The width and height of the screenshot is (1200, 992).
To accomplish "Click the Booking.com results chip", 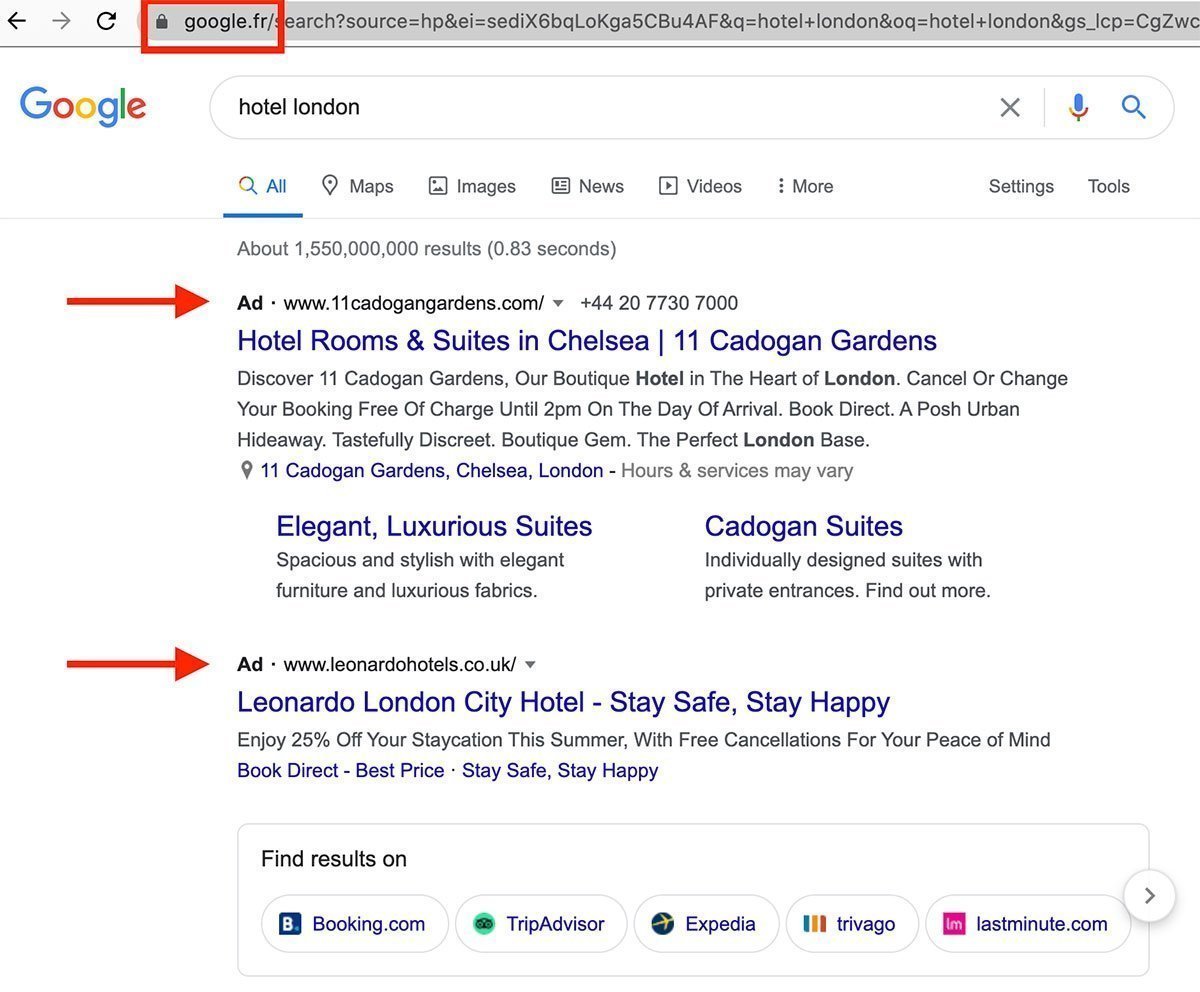I will (x=355, y=924).
